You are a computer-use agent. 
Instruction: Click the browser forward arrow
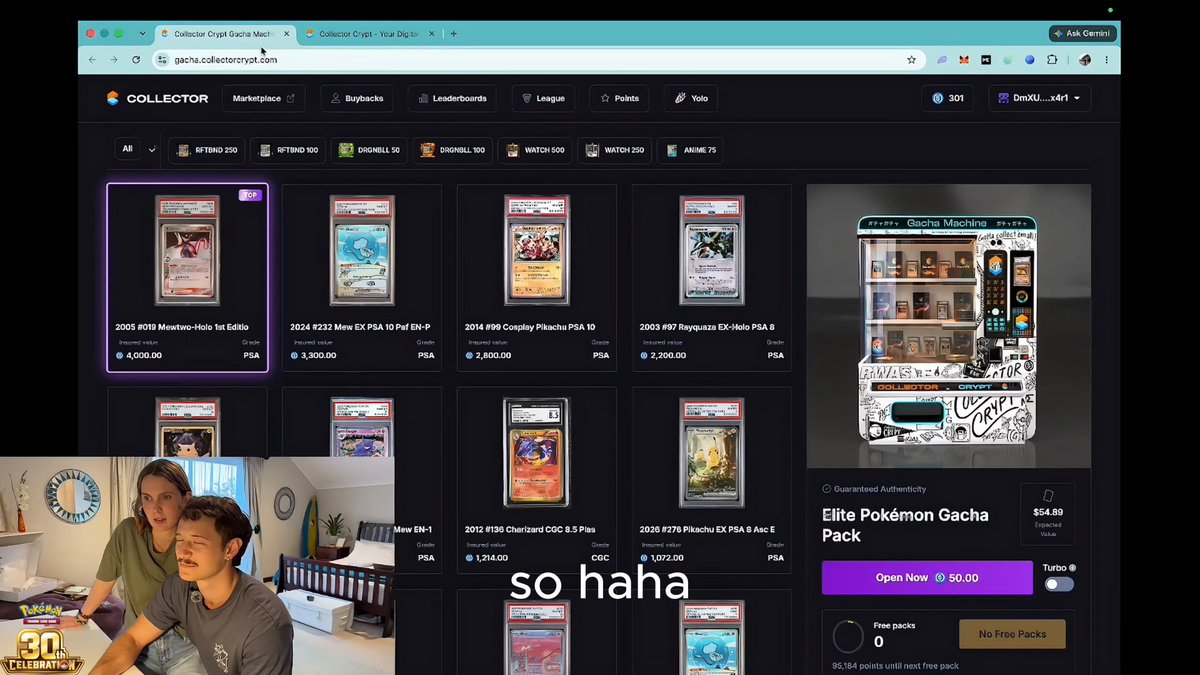coord(114,60)
